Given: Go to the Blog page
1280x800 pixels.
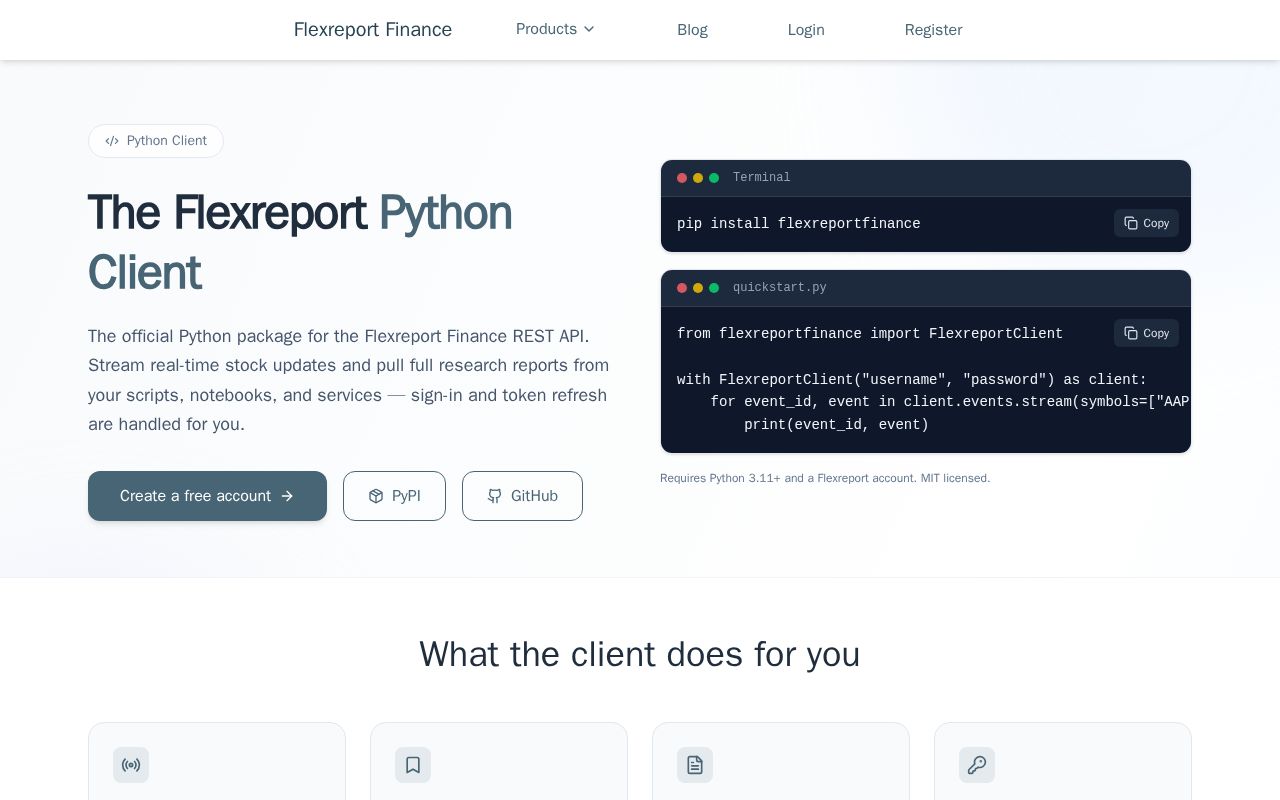Looking at the screenshot, I should (x=692, y=30).
